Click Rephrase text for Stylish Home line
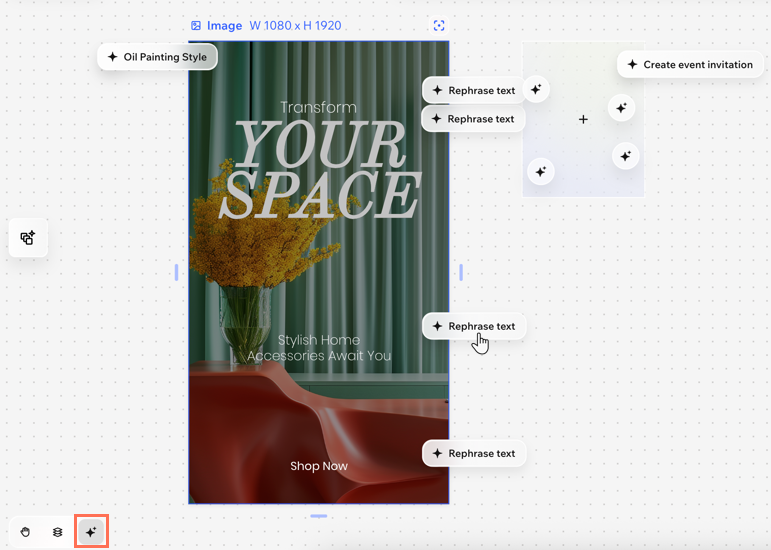The image size is (771, 550). (x=474, y=326)
